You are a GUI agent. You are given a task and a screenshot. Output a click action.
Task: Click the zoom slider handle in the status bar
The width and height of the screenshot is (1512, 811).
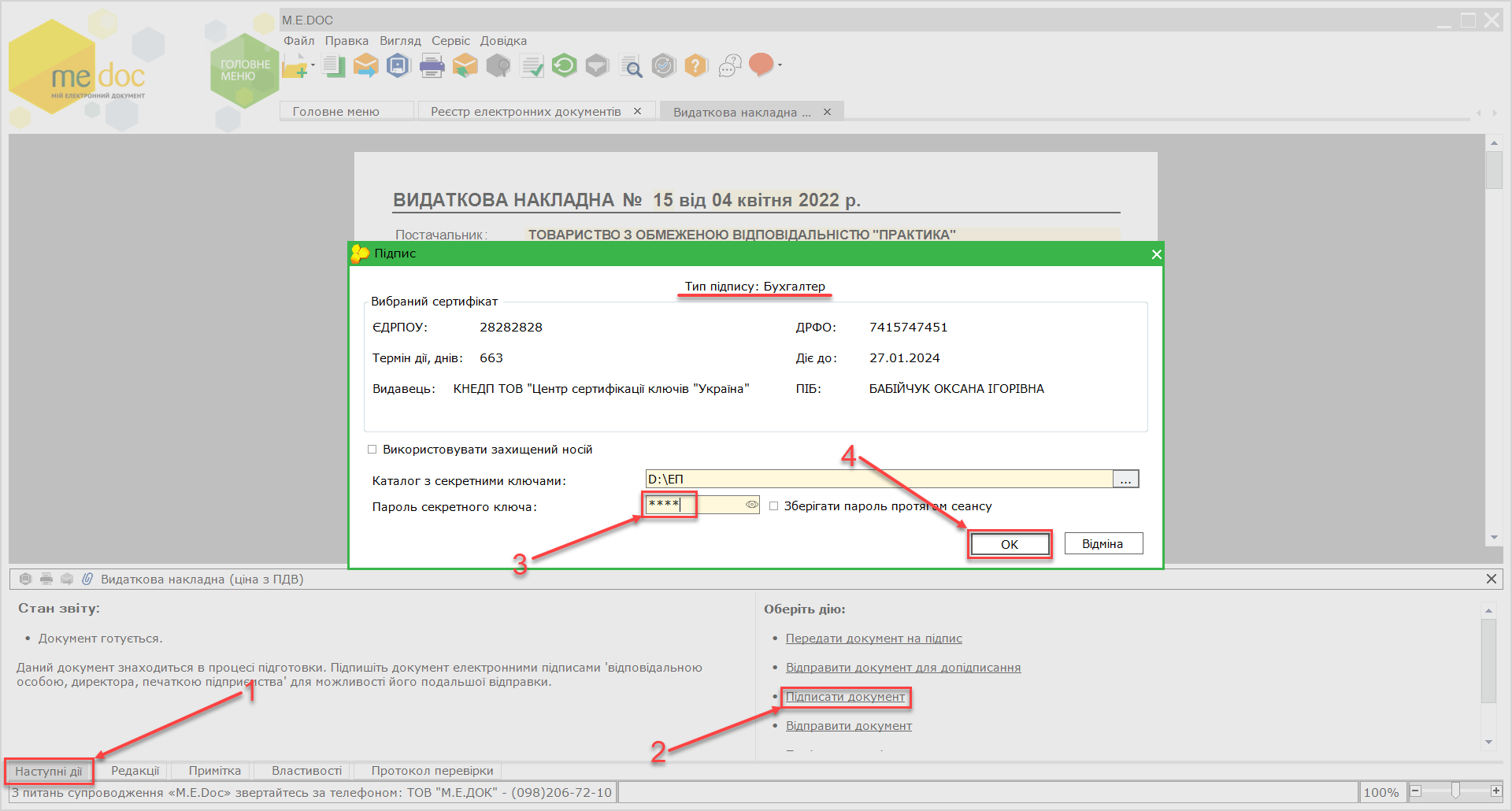click(1455, 791)
